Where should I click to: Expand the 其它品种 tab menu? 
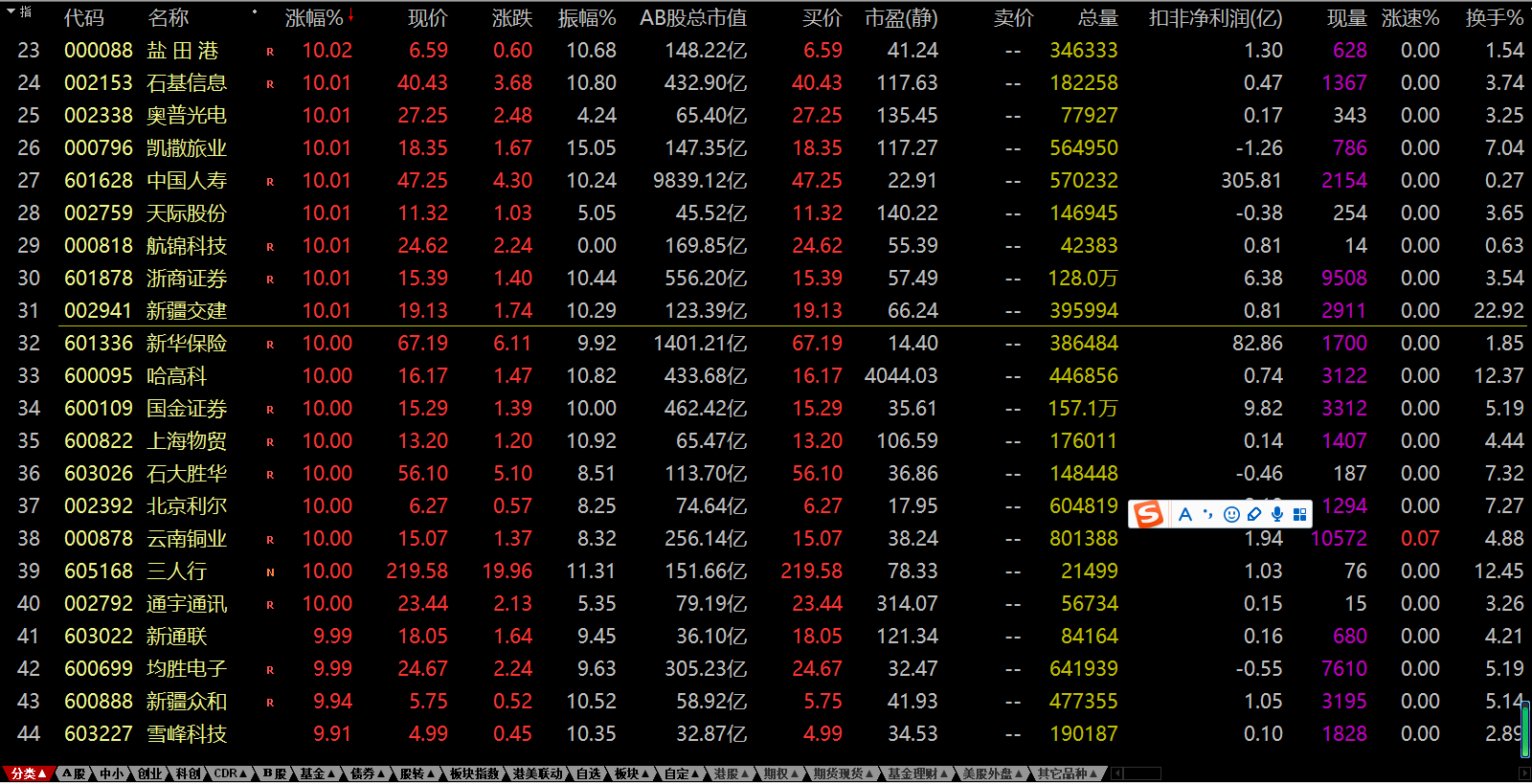1068,773
